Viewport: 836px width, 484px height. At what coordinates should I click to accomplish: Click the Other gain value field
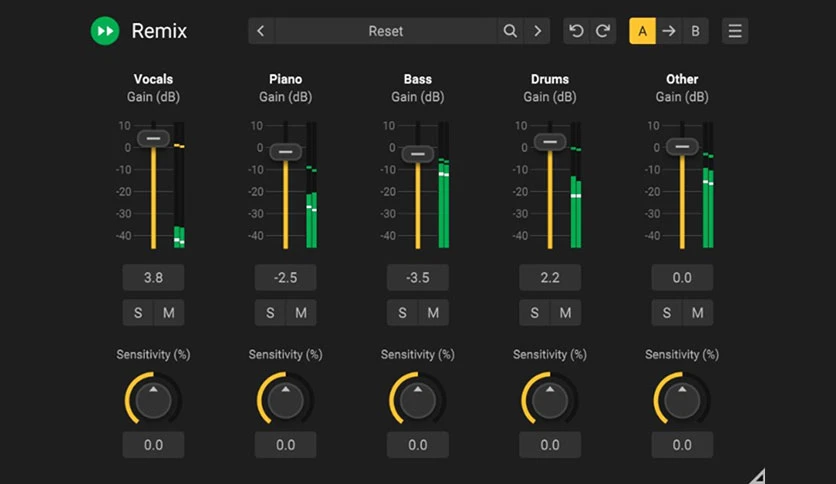(682, 278)
